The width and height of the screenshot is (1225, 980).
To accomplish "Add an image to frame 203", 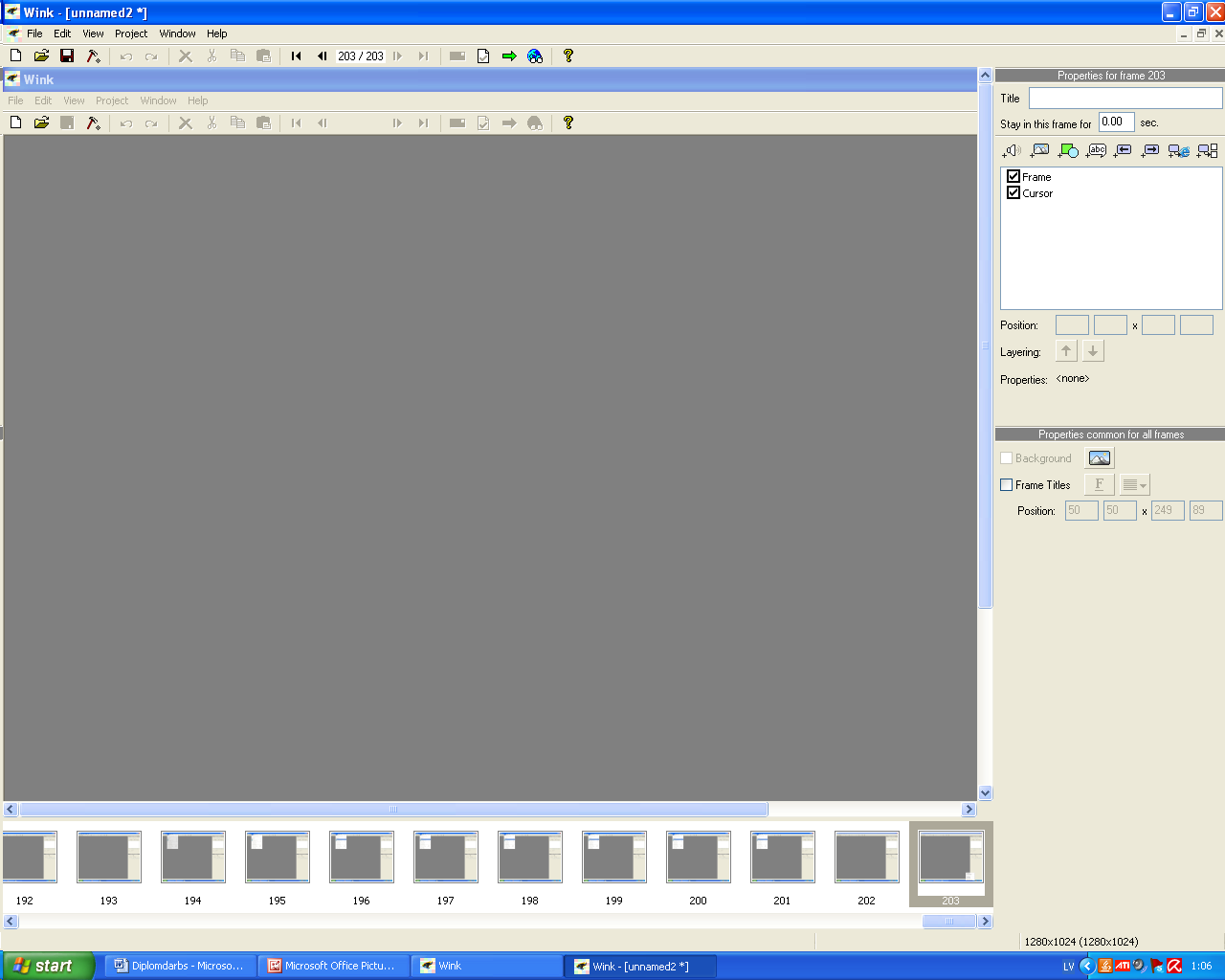I will pyautogui.click(x=1039, y=150).
